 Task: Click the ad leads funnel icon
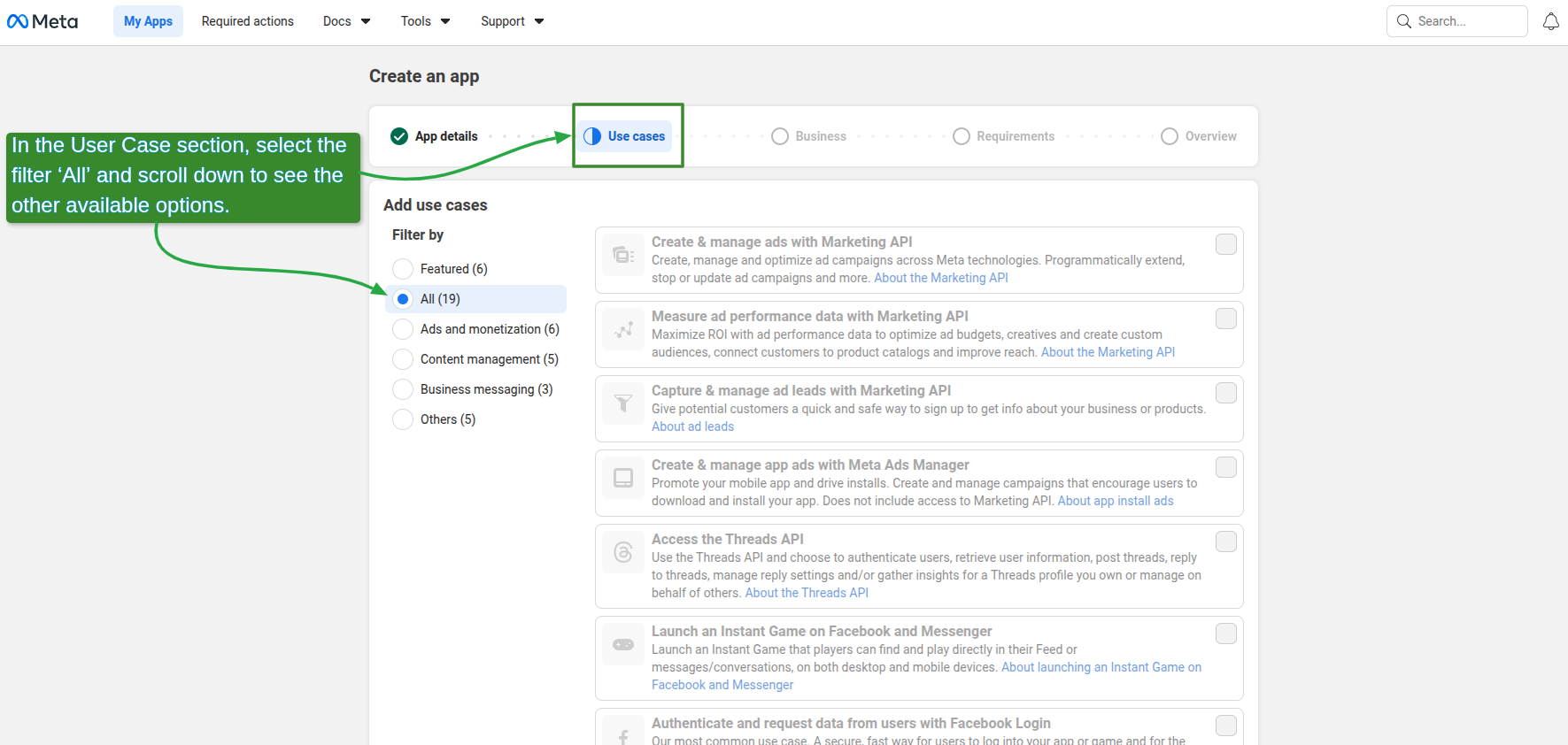(x=623, y=404)
